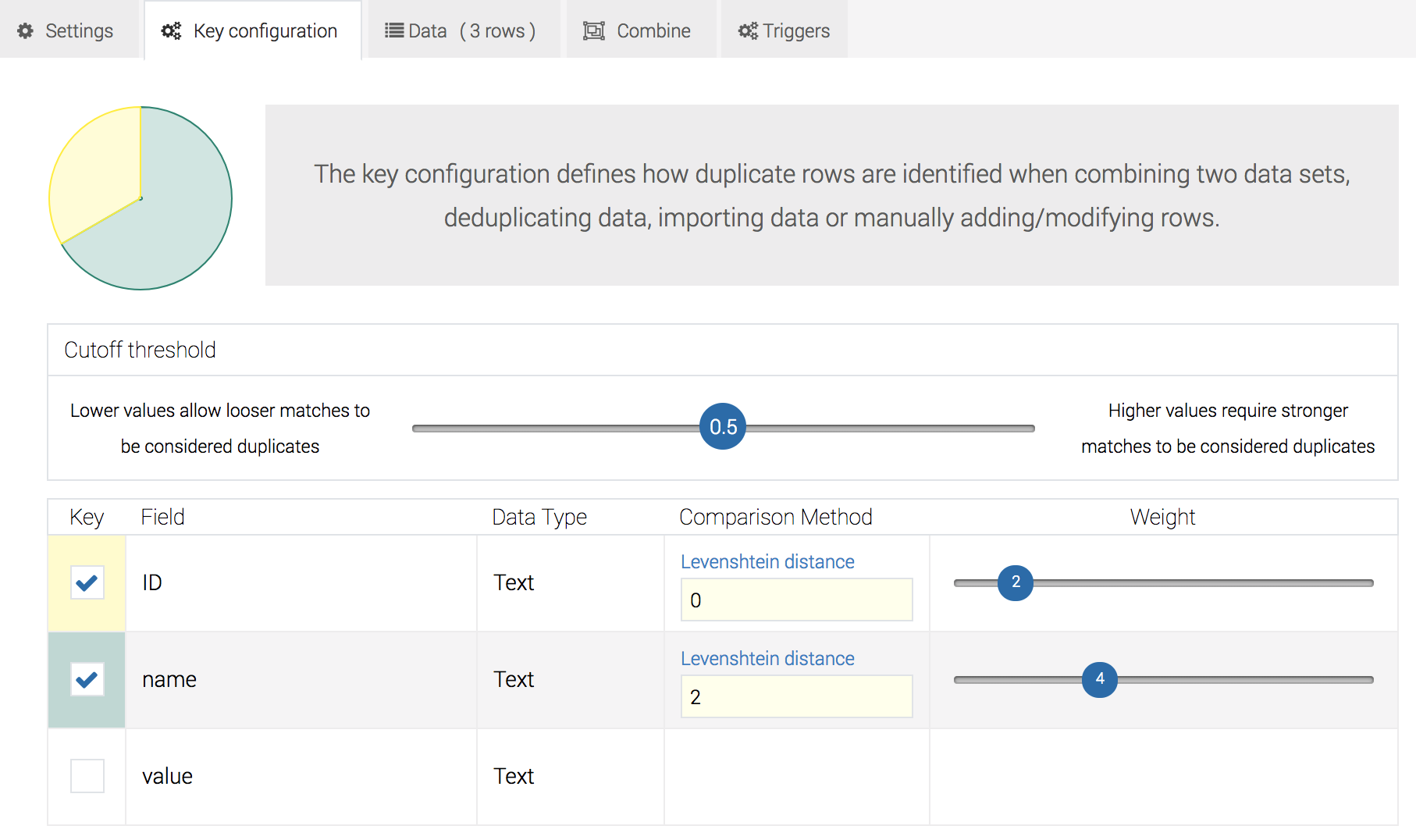Click the 'Higher values require stronger' text

point(1228,428)
